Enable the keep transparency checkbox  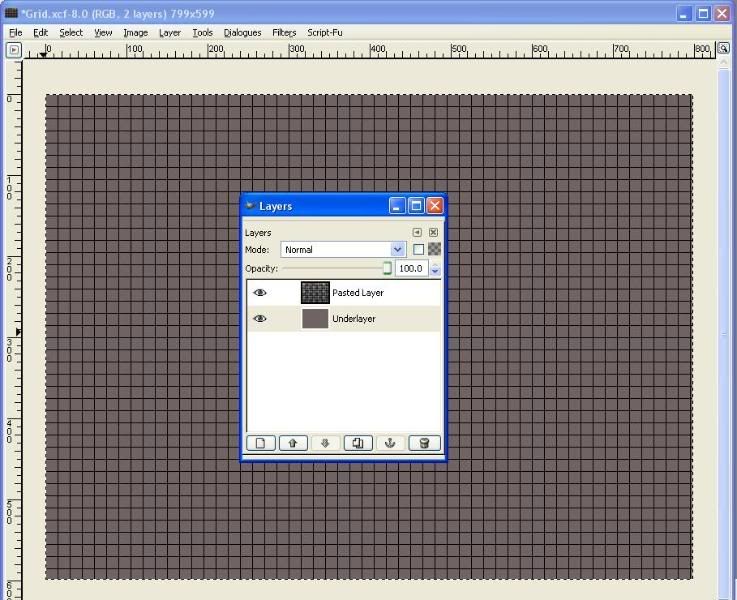point(418,249)
